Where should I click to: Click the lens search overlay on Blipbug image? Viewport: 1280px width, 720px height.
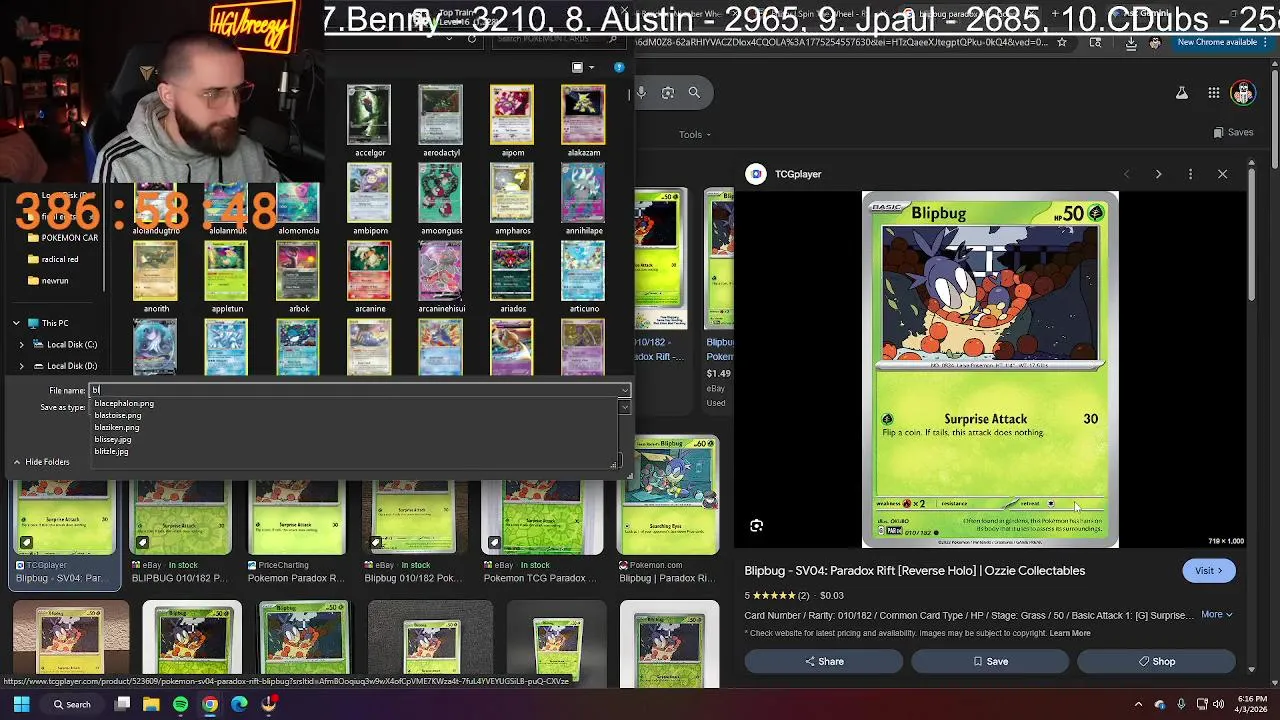coord(757,526)
